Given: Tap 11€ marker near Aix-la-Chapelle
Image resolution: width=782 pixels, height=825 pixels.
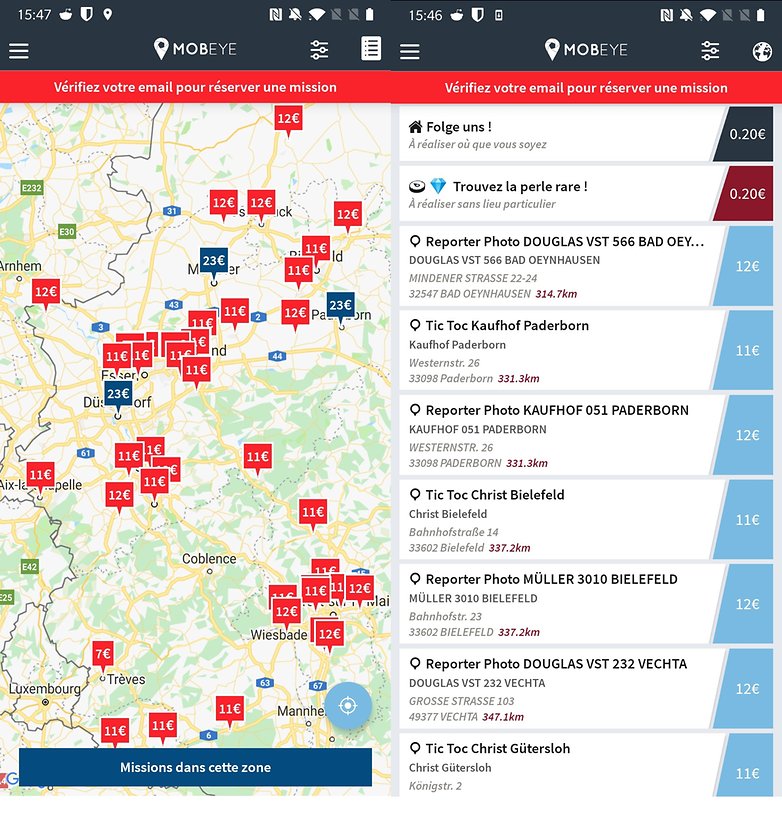Looking at the screenshot, I should click(41, 476).
